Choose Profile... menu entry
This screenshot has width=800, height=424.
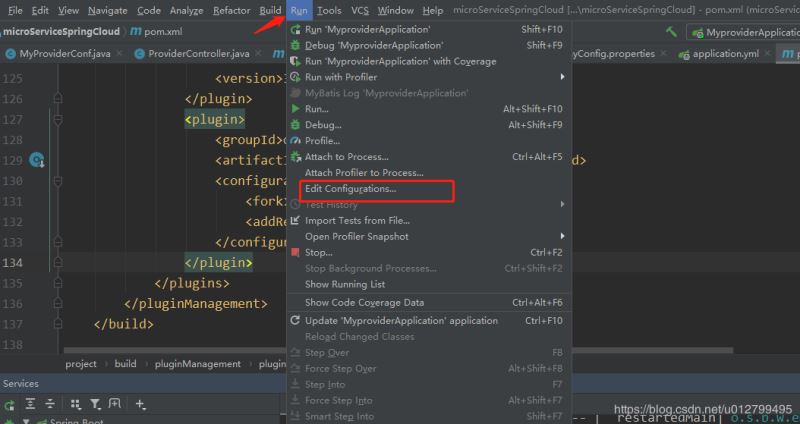pyautogui.click(x=429, y=141)
